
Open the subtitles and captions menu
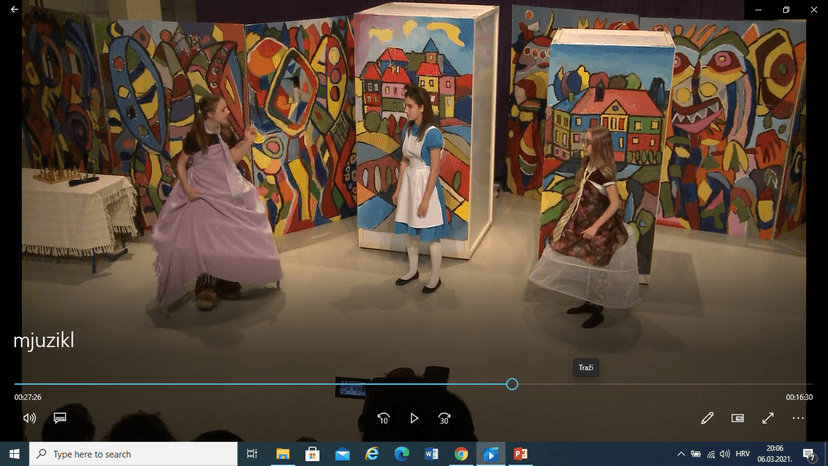click(60, 418)
